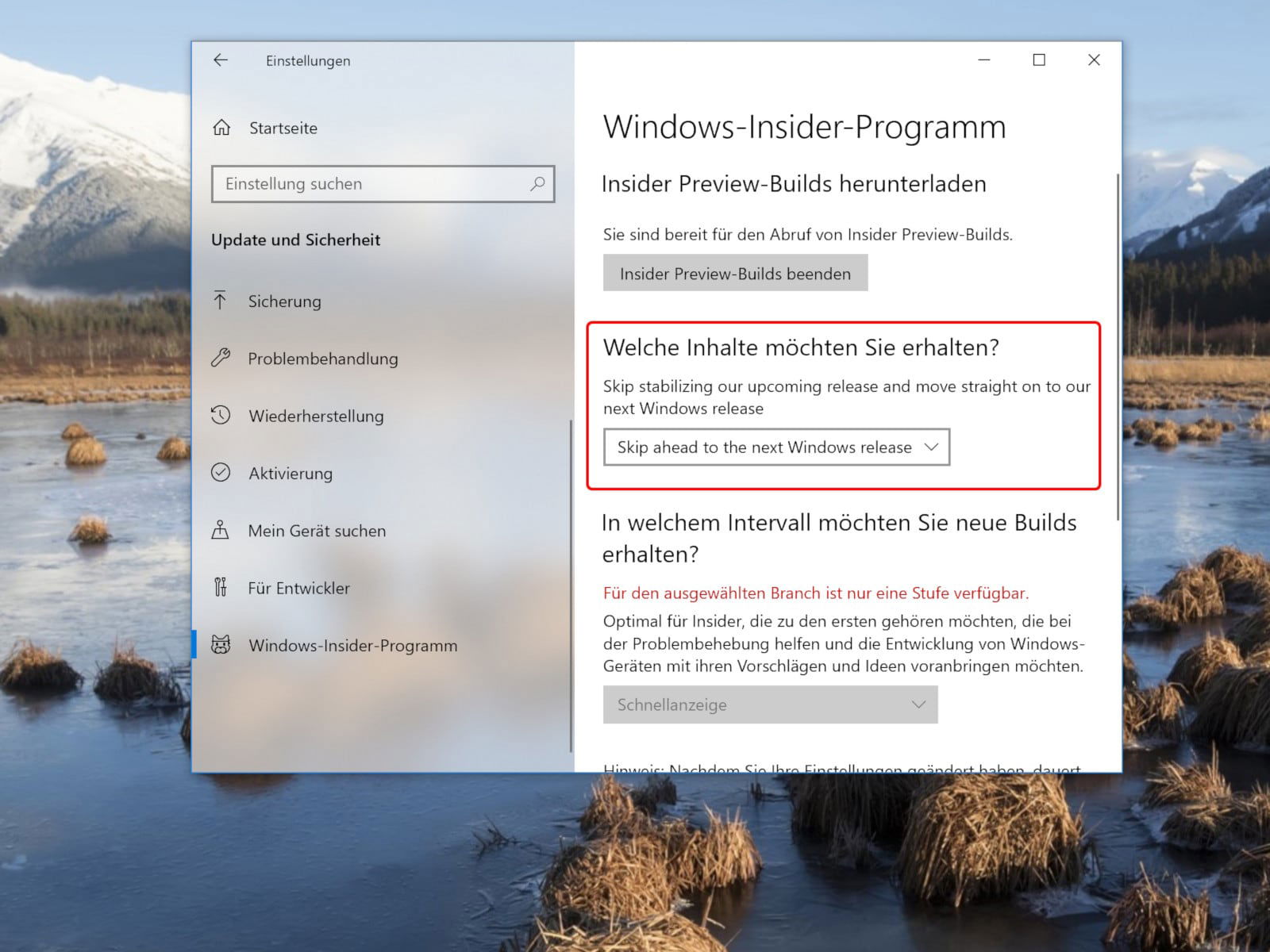Click the Update und Sicherheit heading

(295, 240)
